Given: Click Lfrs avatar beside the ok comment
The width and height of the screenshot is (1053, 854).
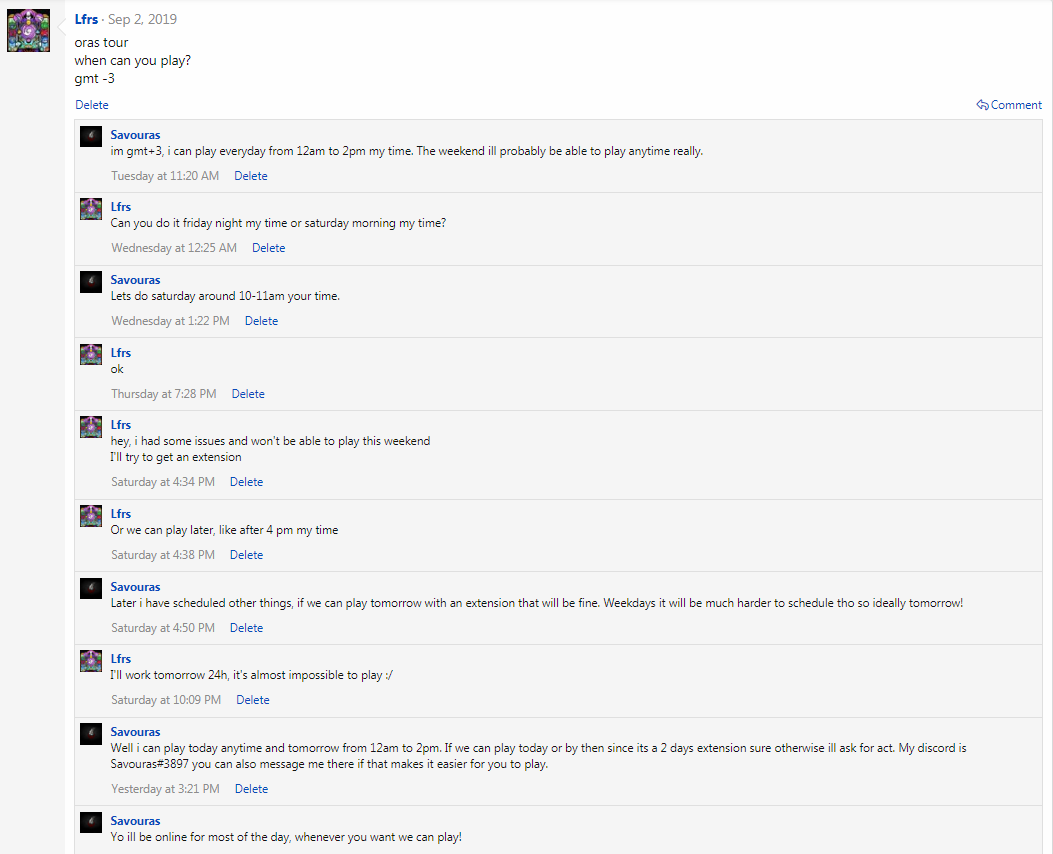Looking at the screenshot, I should (x=91, y=354).
